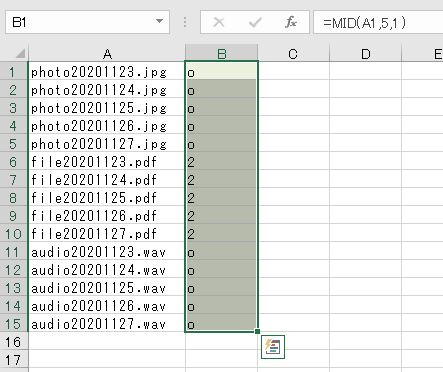This screenshot has width=443, height=372.
Task: Open the Quick Analysis button
Action: (273, 347)
